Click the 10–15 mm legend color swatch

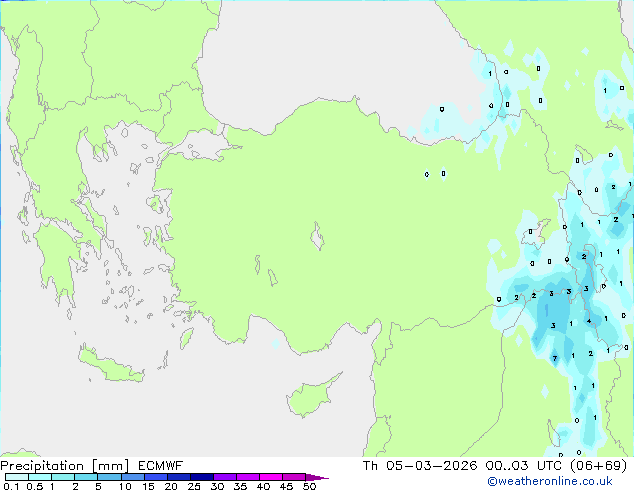(x=132, y=477)
